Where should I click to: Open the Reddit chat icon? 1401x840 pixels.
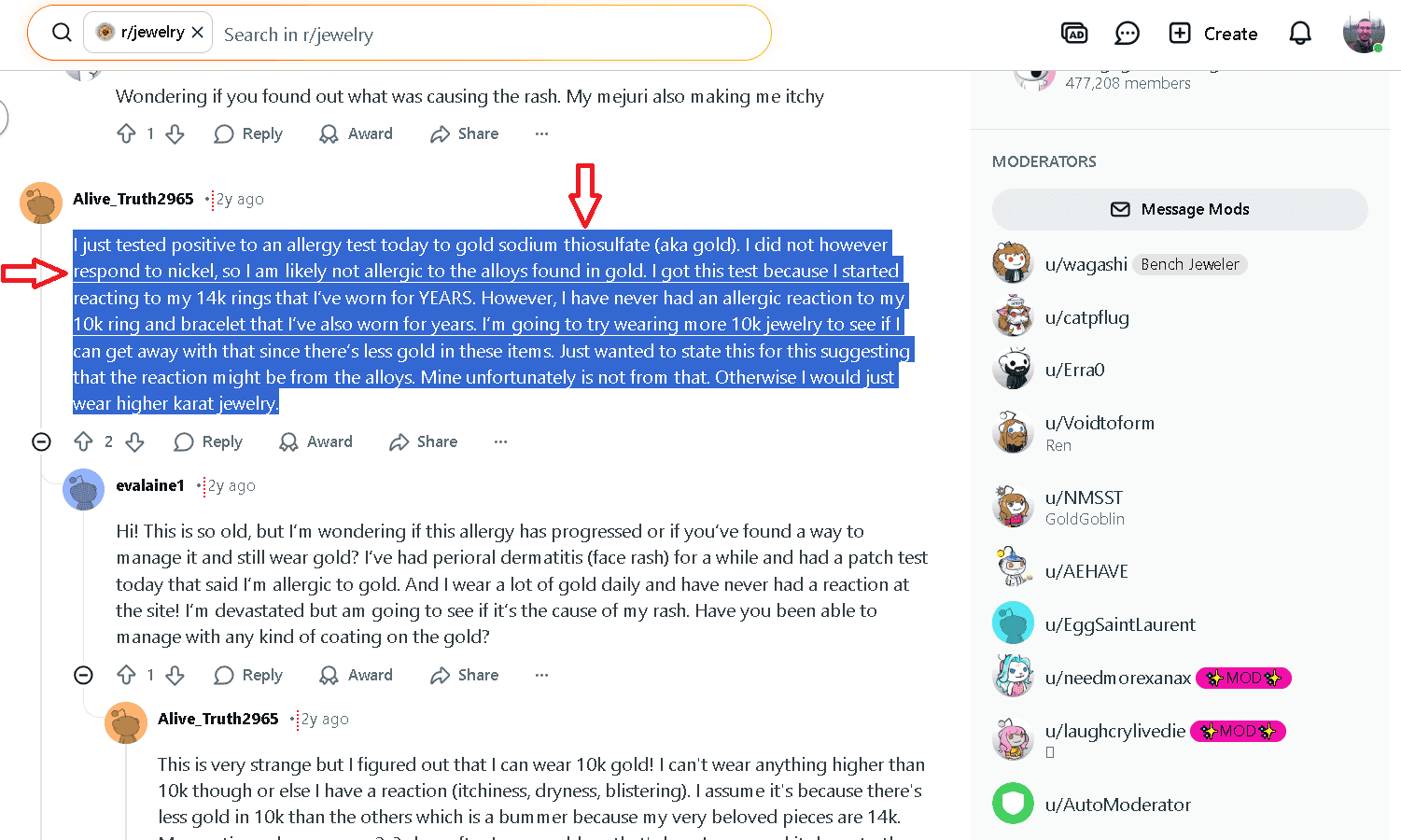pyautogui.click(x=1127, y=34)
